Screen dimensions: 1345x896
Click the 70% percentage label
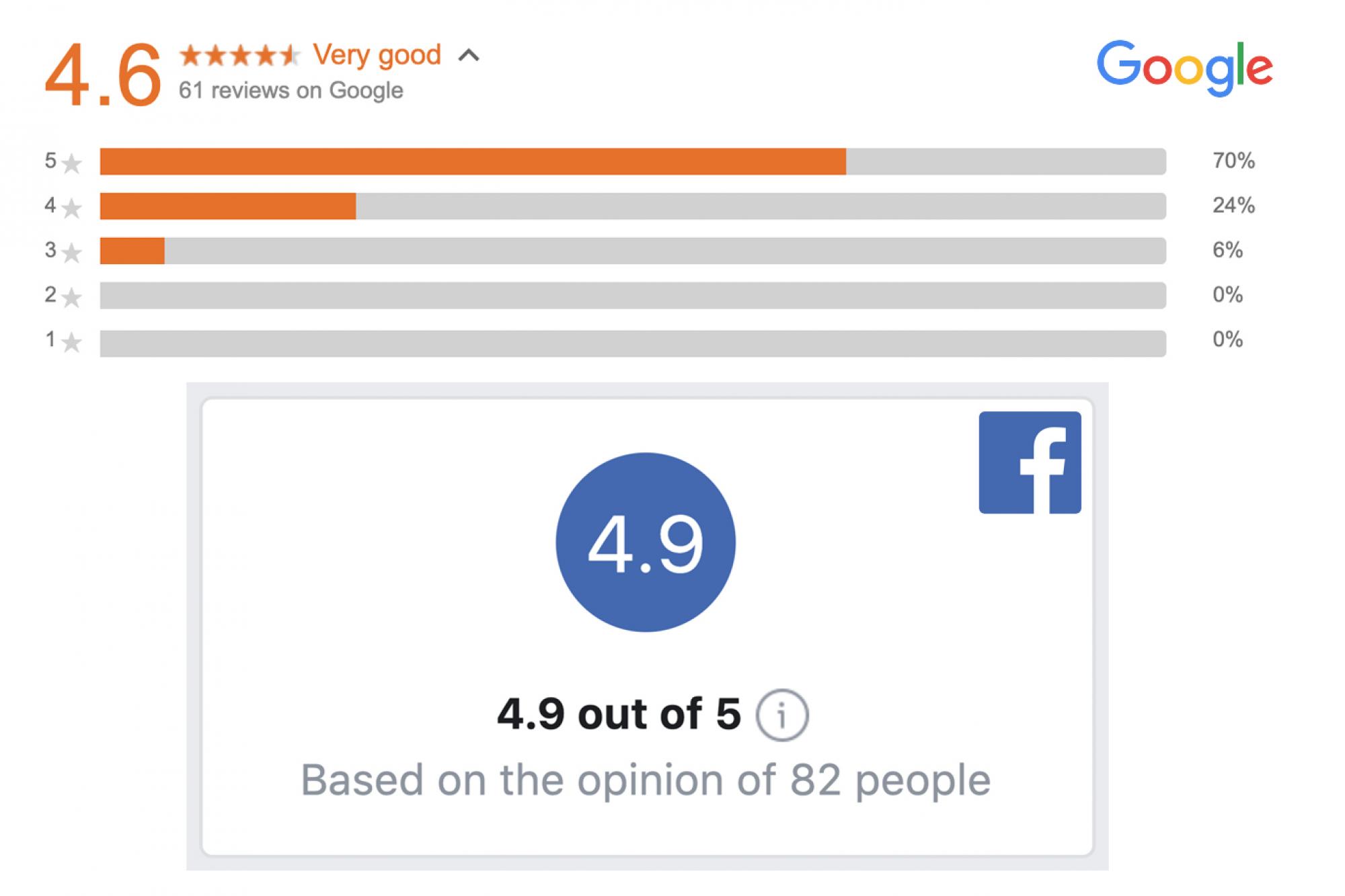point(1233,161)
